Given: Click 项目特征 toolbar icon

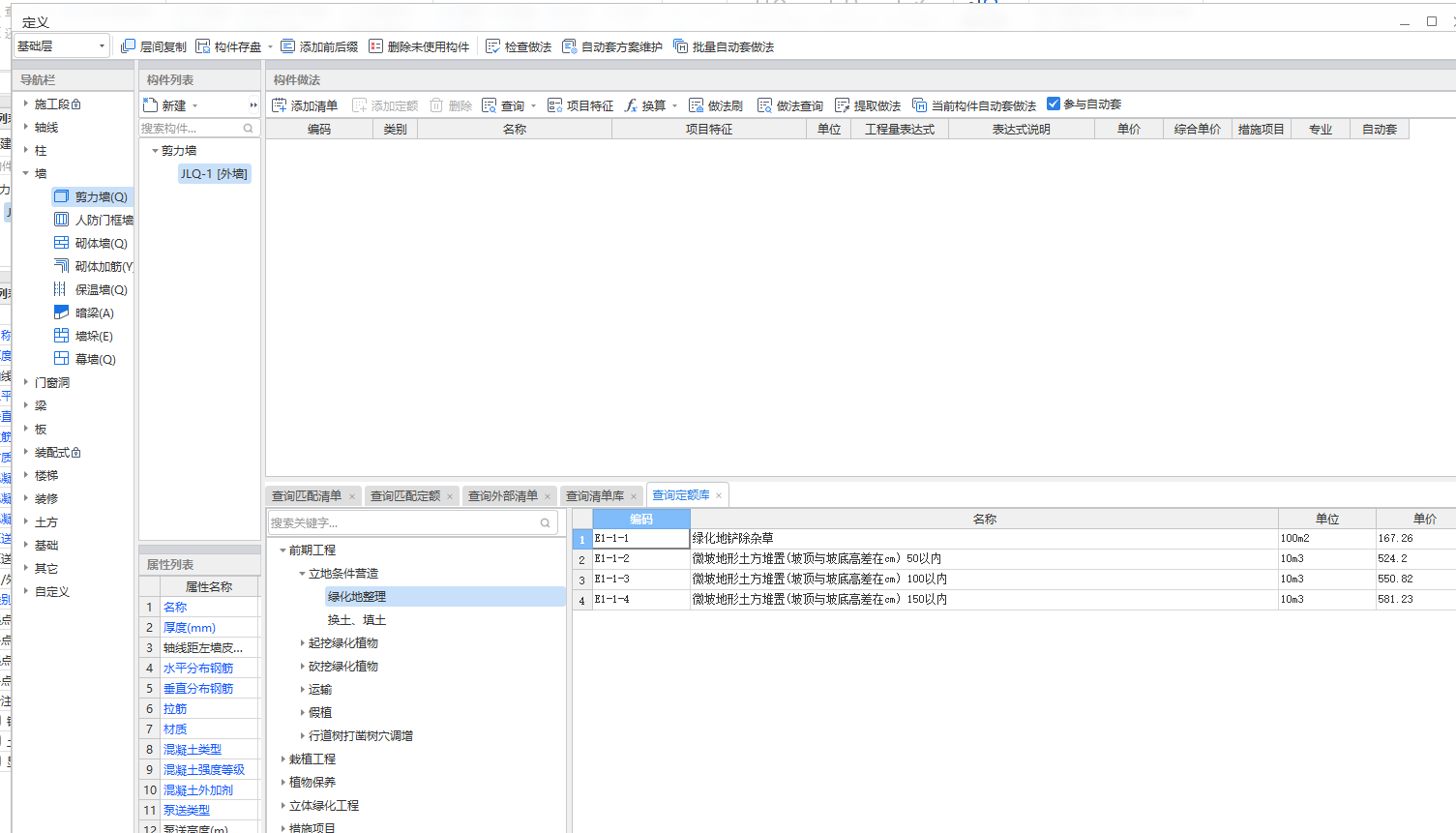Looking at the screenshot, I should 554,105.
